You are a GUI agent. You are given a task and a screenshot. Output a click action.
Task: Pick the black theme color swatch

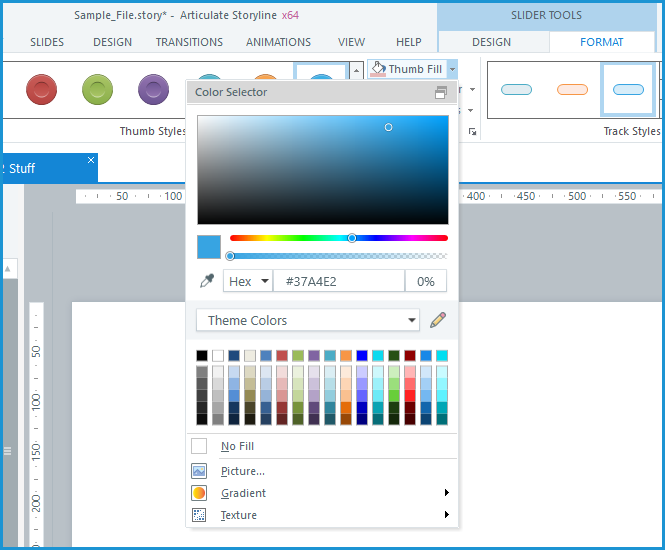point(202,355)
